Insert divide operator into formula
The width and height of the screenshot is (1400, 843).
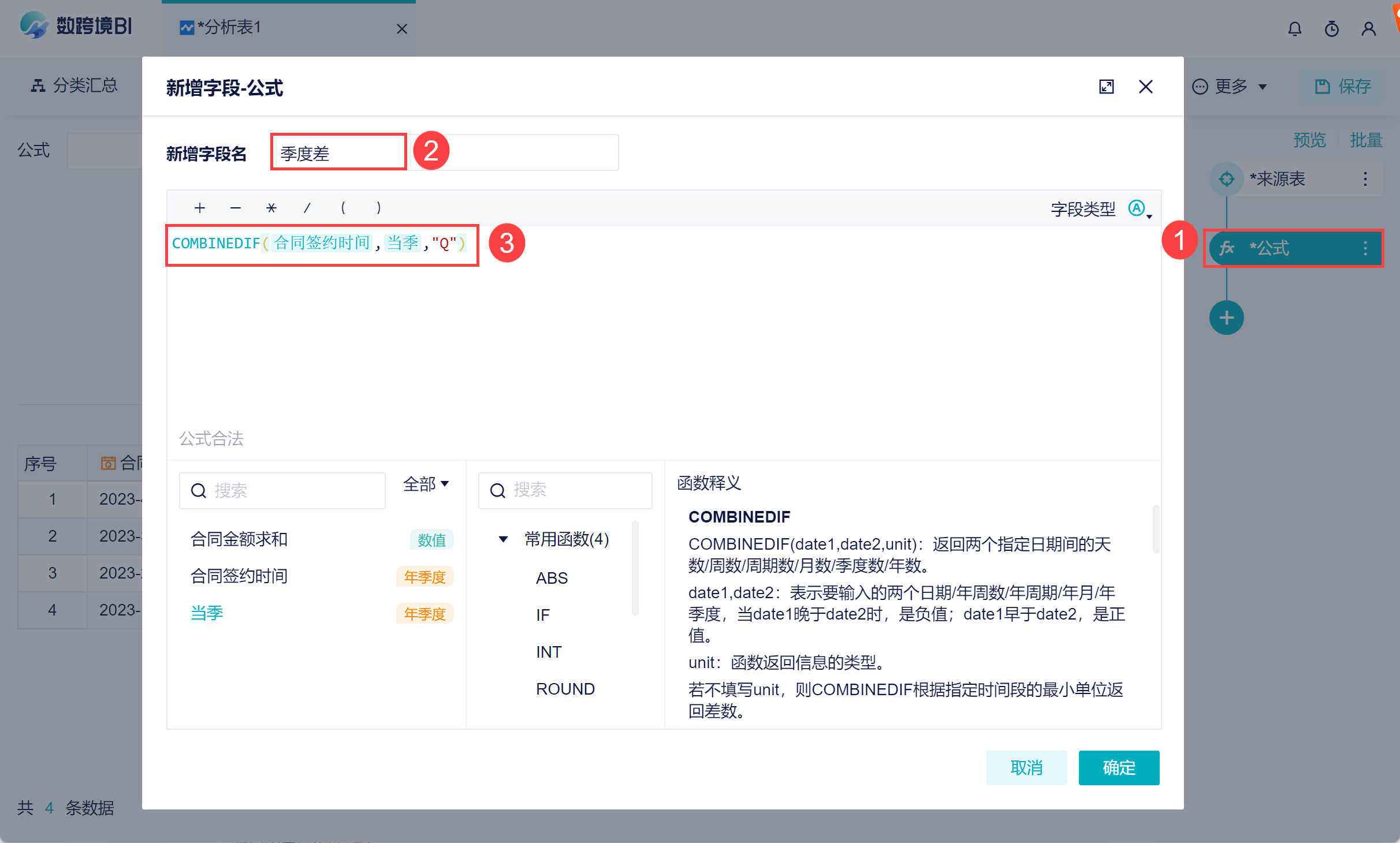[x=307, y=208]
